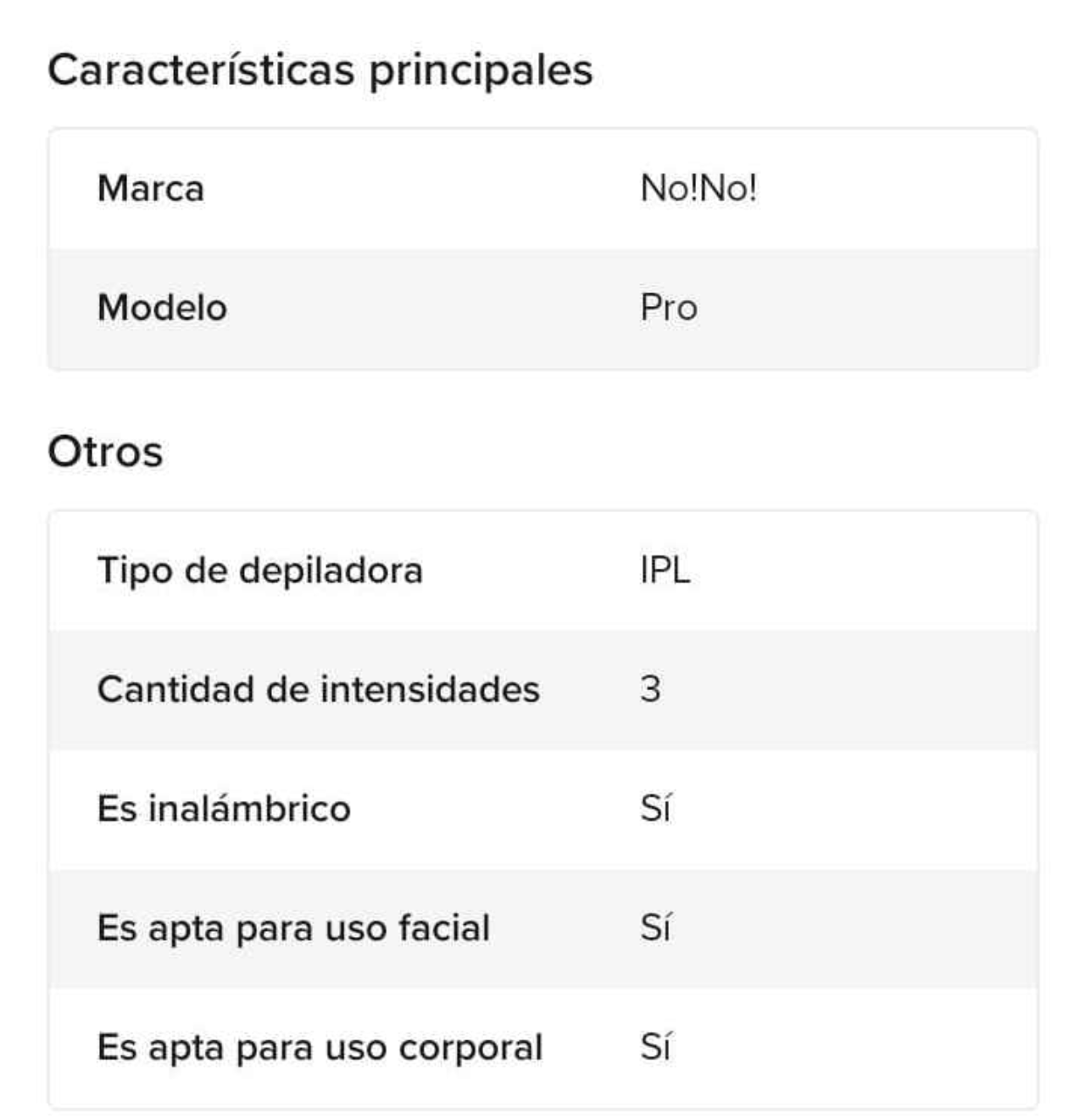This screenshot has width=1085, height=1120.
Task: Click the model value "Pro"
Action: [x=669, y=308]
